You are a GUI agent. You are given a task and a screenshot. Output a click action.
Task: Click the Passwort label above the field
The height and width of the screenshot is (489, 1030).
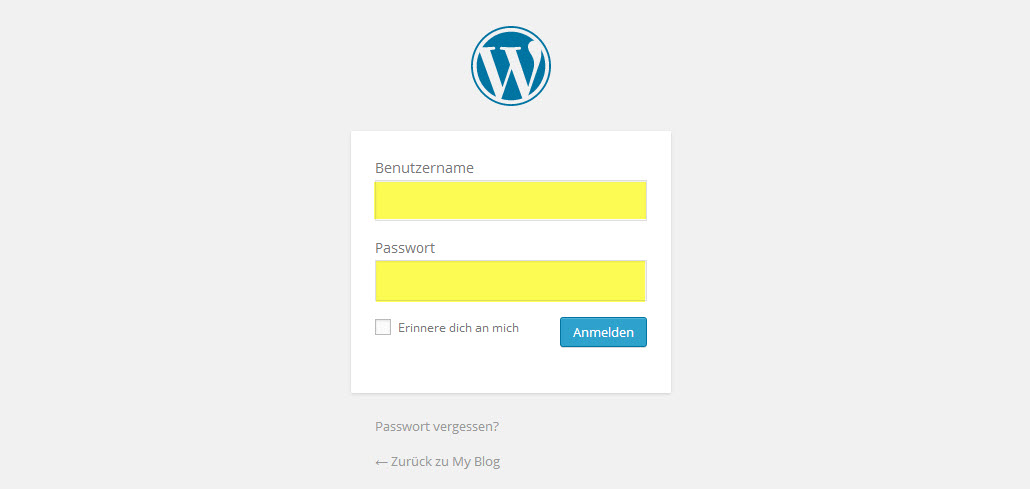coord(405,248)
